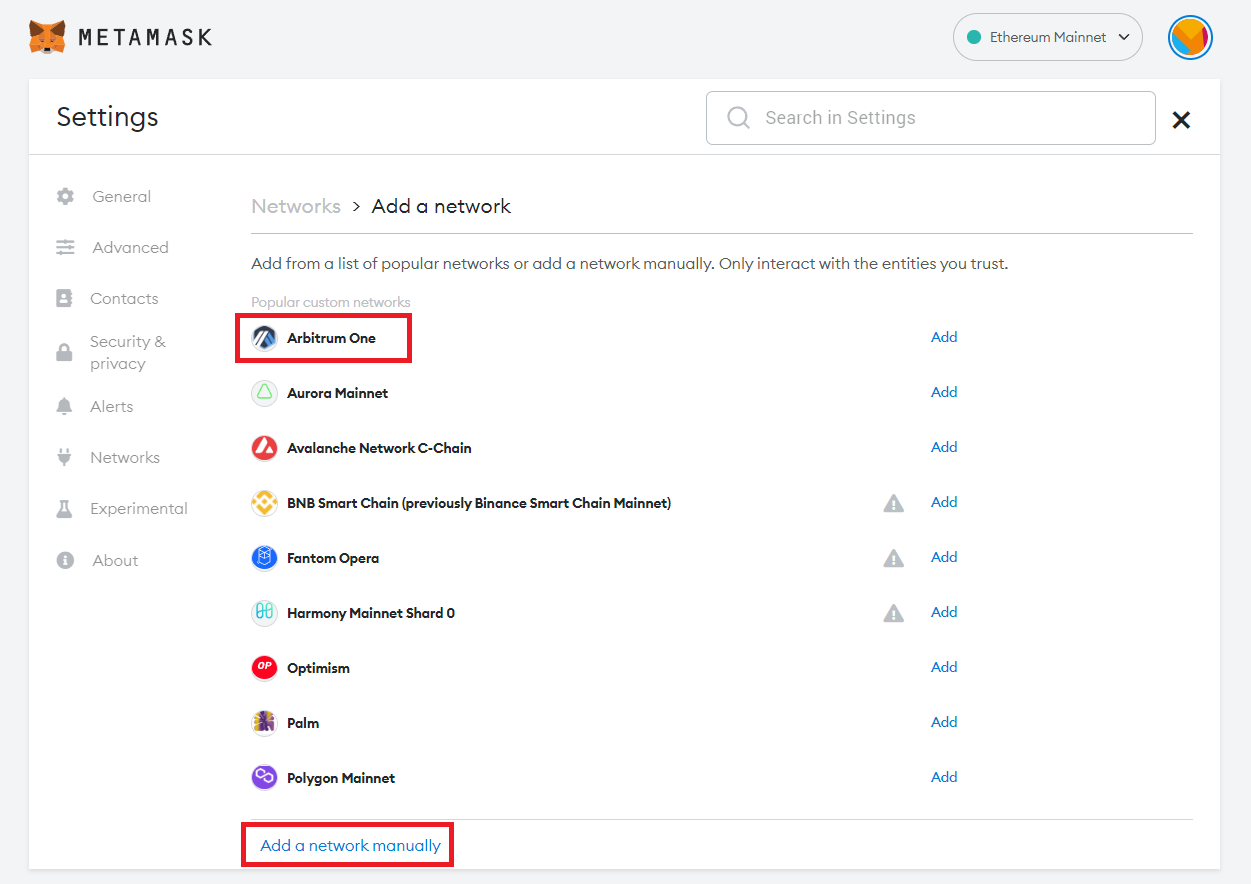Click the Alerts bell icon

point(65,406)
